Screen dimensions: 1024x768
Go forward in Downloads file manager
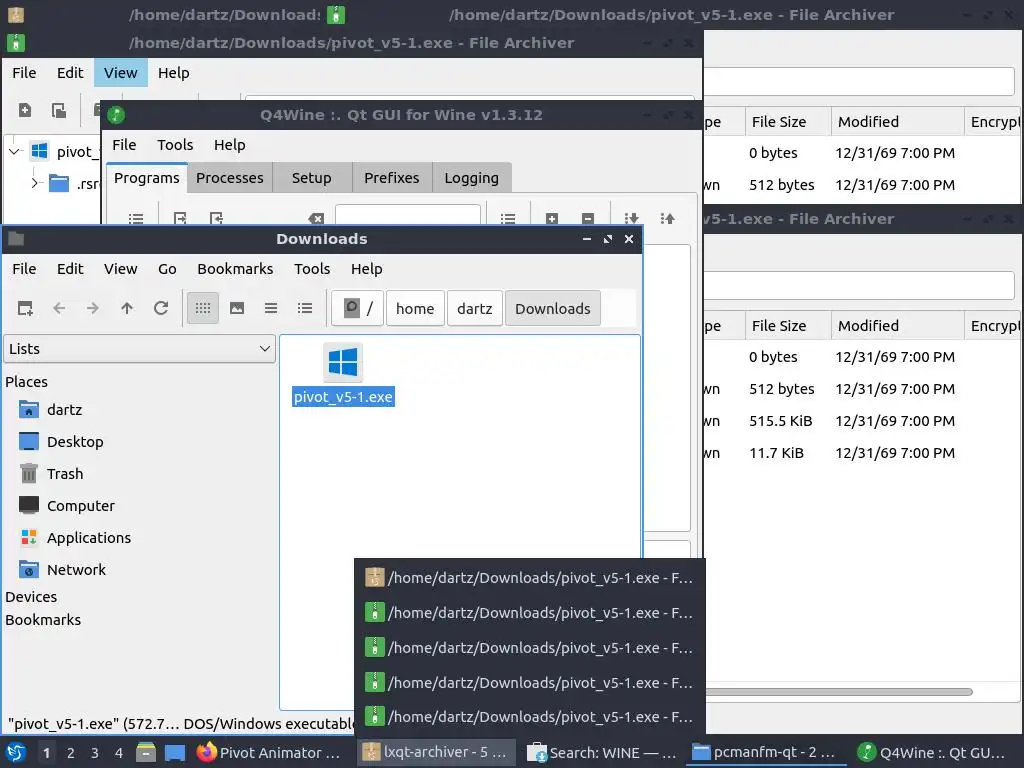[x=93, y=308]
